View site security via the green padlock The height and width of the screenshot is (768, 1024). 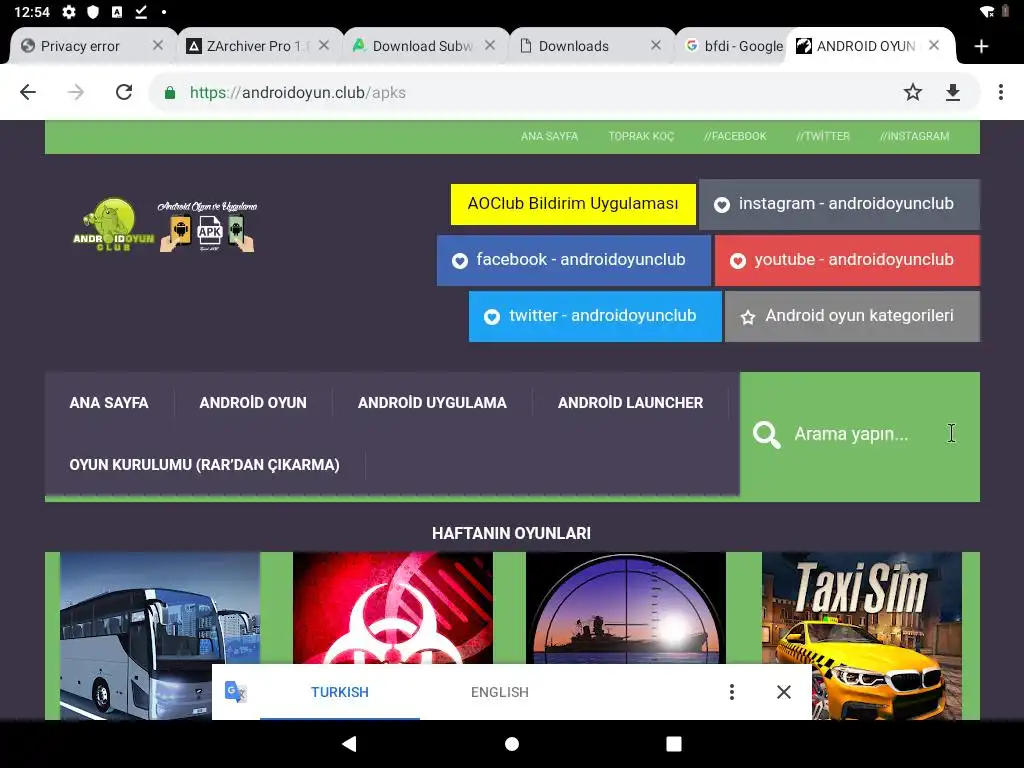[170, 93]
